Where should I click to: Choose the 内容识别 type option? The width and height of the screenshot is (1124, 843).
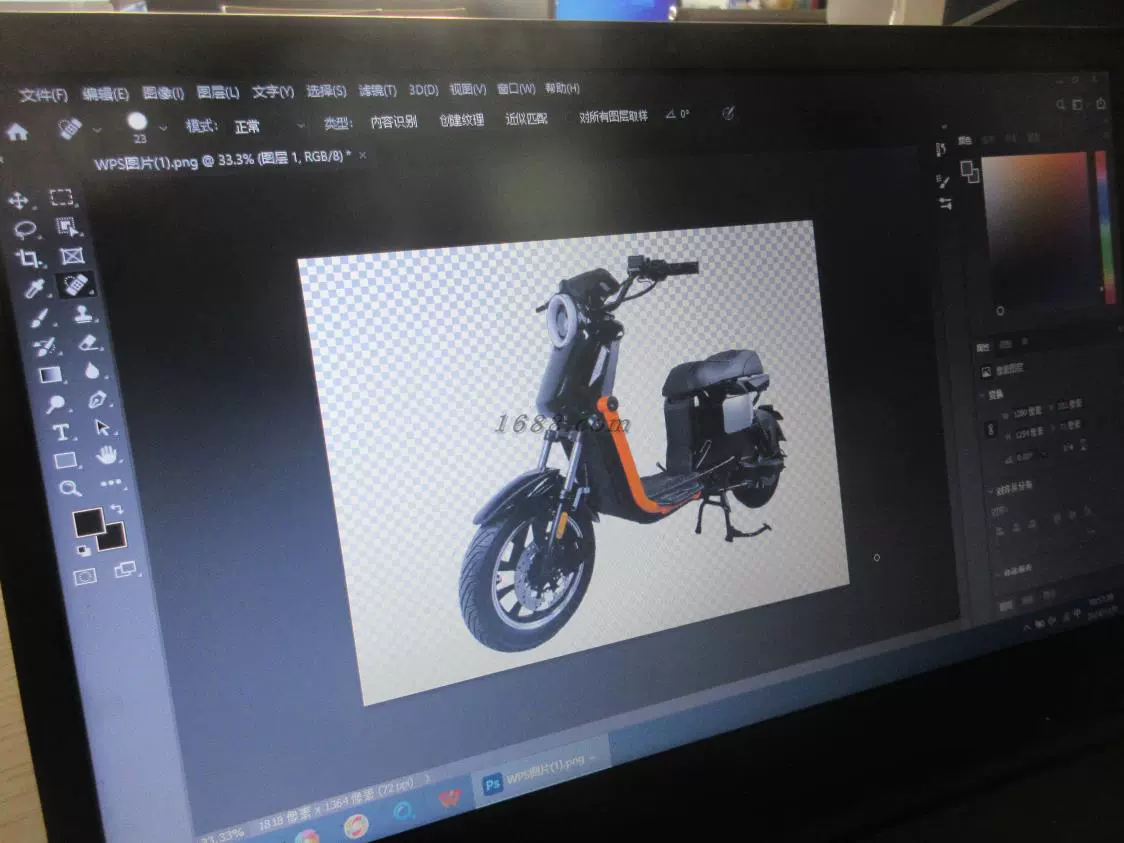tap(394, 121)
